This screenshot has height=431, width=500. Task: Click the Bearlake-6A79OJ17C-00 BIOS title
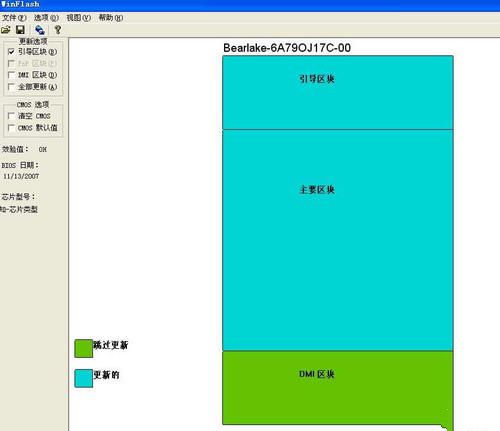(x=287, y=48)
